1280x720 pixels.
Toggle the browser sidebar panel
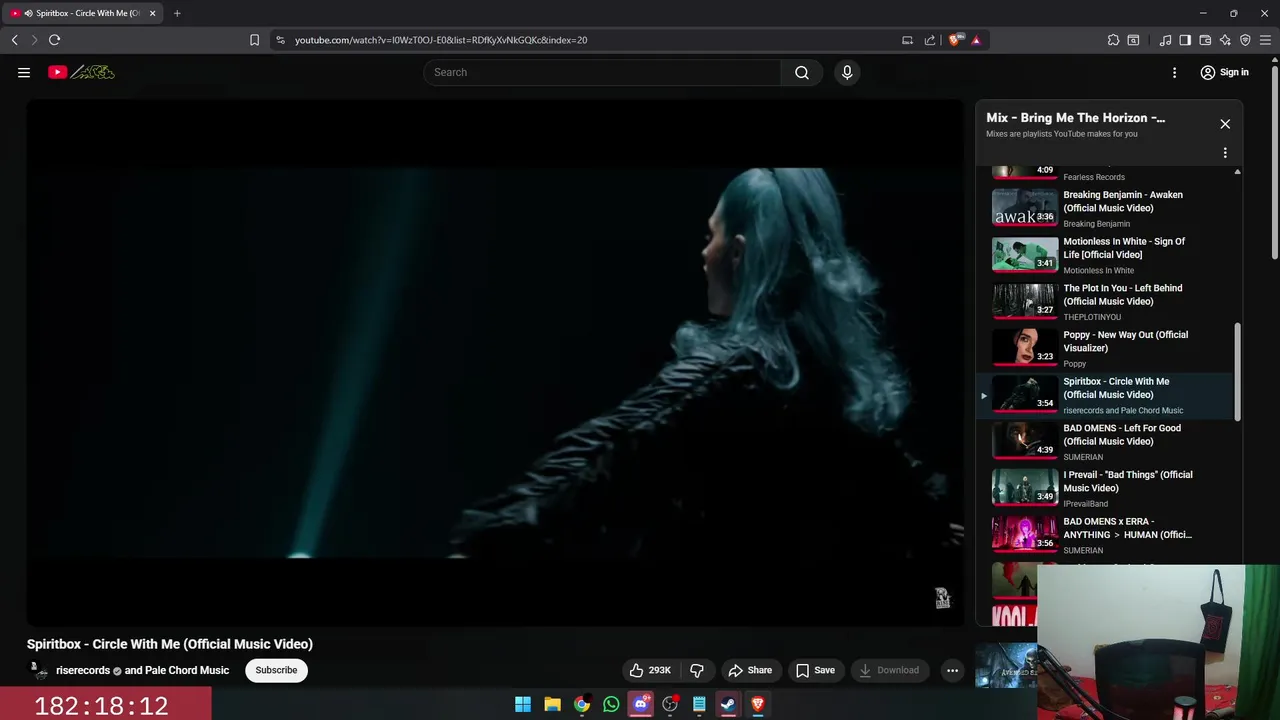point(1185,40)
